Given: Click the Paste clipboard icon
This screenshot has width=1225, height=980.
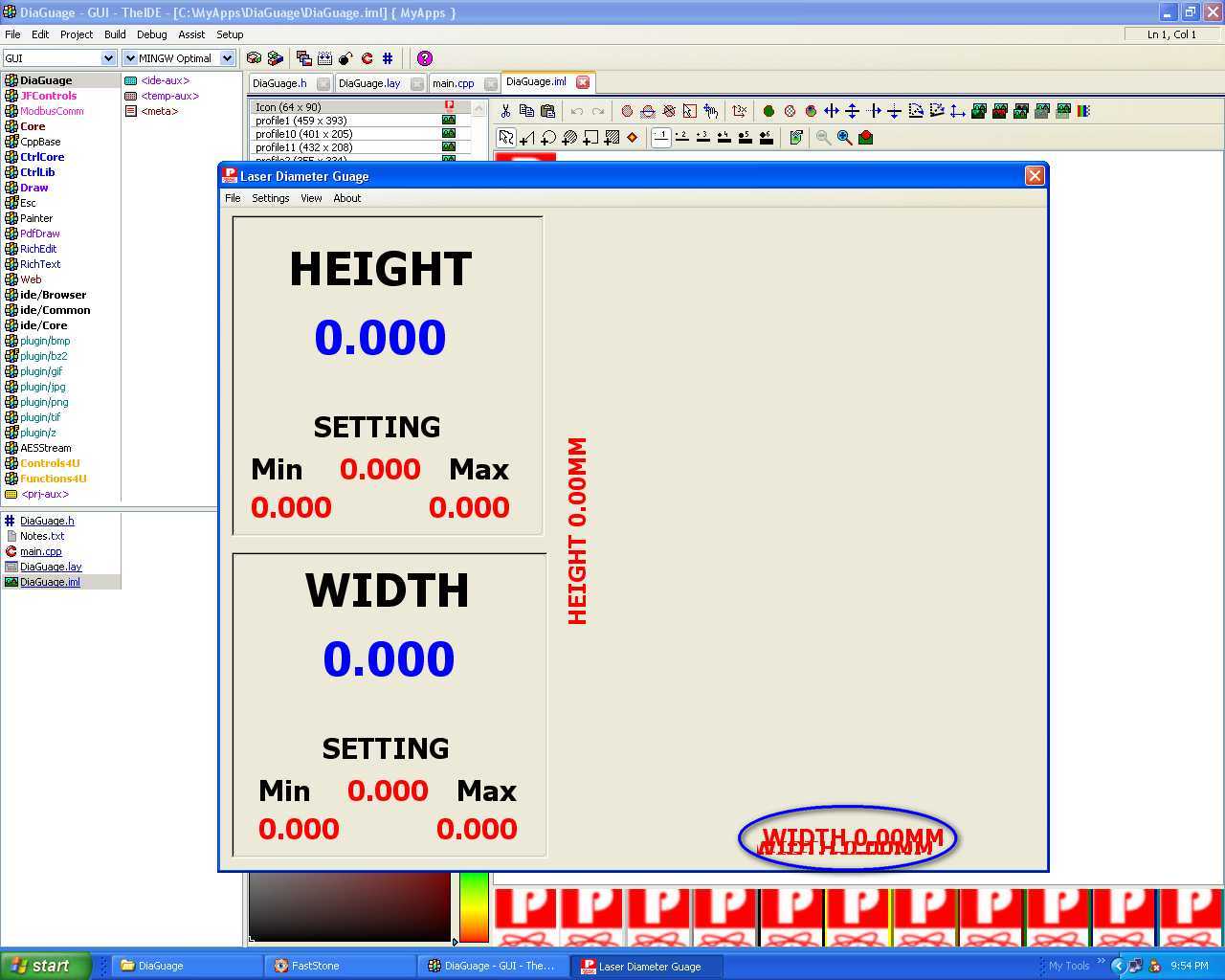Looking at the screenshot, I should [547, 111].
